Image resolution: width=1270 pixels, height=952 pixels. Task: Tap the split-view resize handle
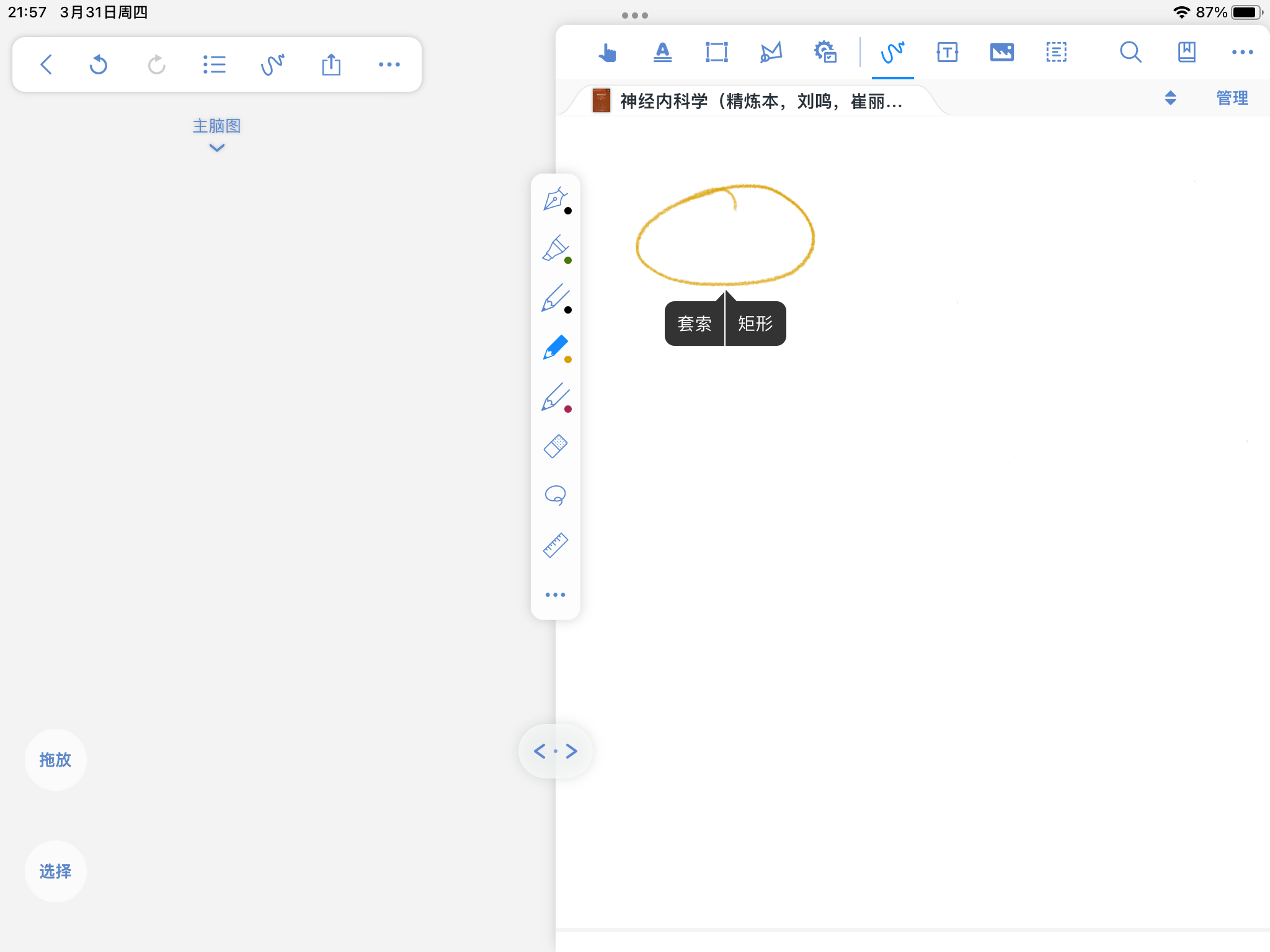point(556,751)
